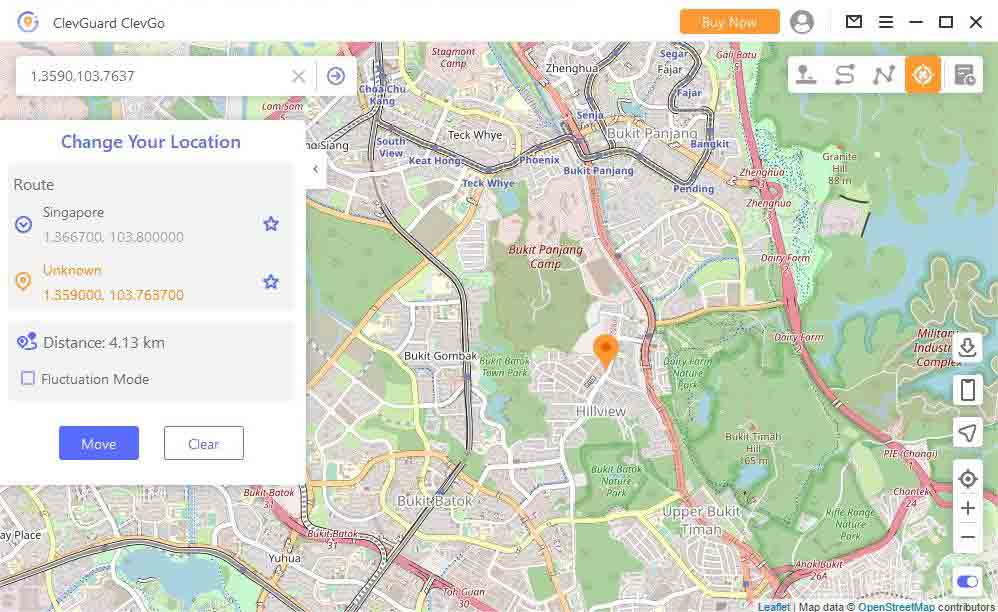This screenshot has width=998, height=612.
Task: Open the user account profile icon
Action: [802, 22]
